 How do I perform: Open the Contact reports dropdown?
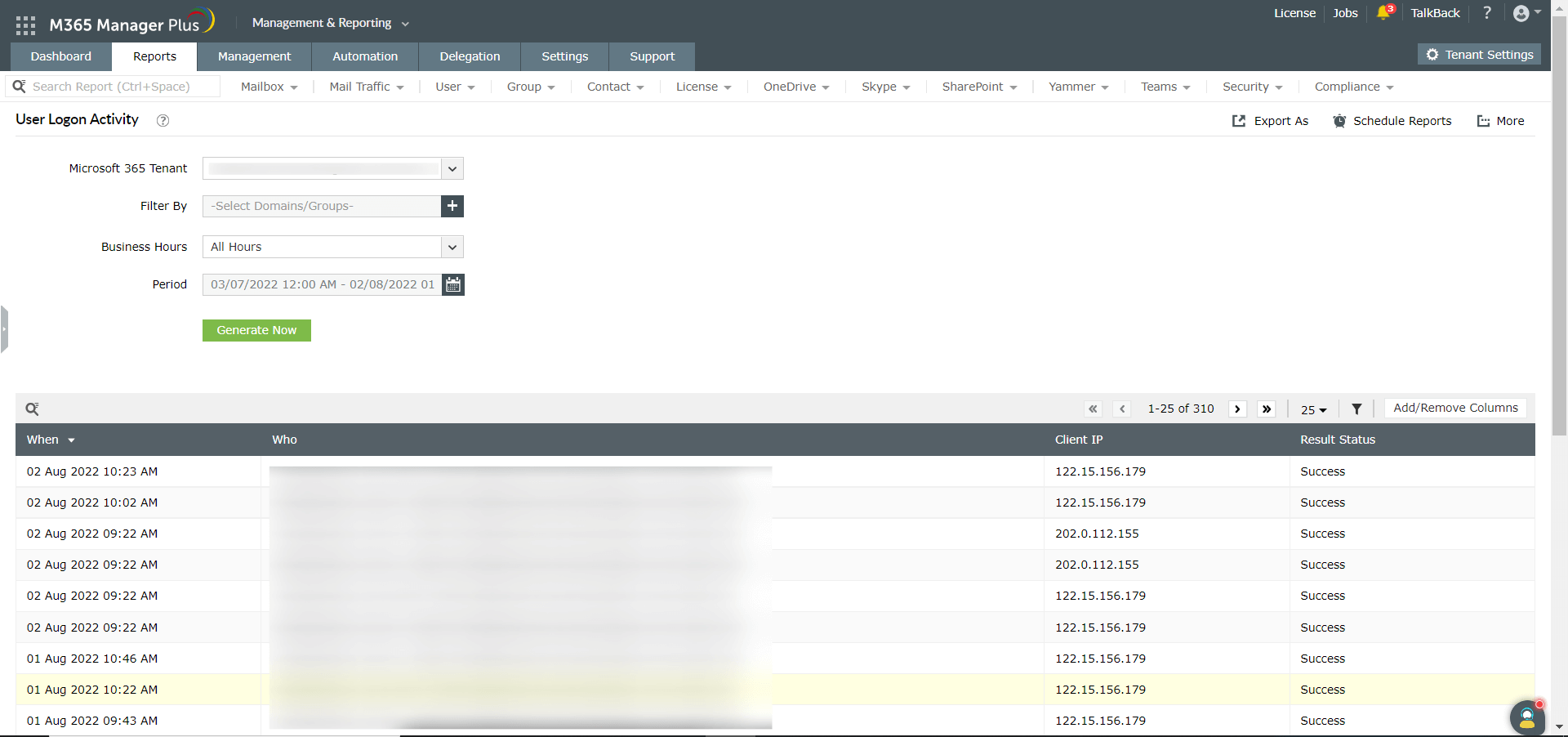(x=616, y=87)
